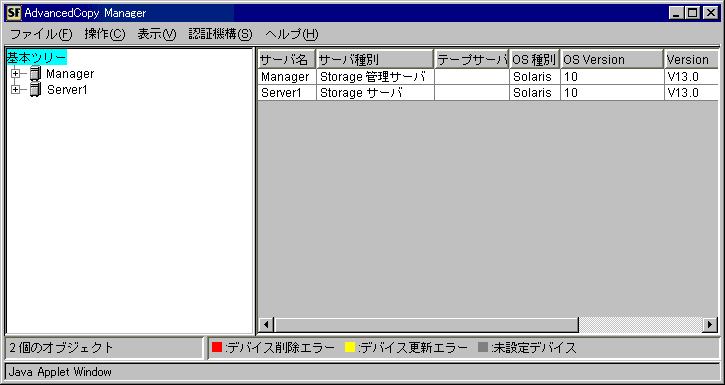Image resolution: width=725 pixels, height=385 pixels.
Task: Click the Server1 server icon in tree
Action: coord(35,90)
